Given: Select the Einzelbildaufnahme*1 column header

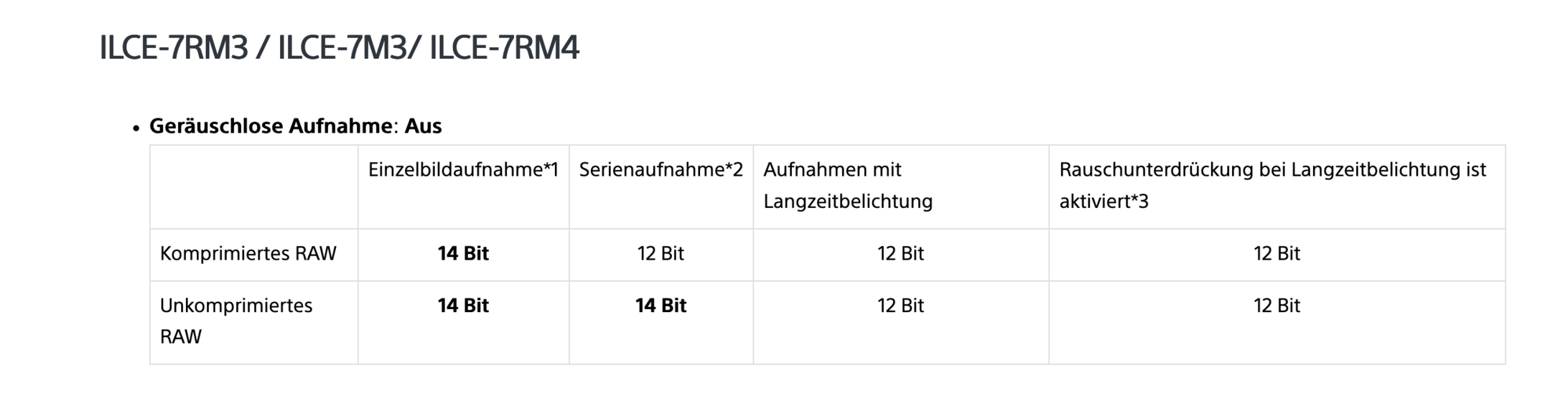Looking at the screenshot, I should pos(463,170).
